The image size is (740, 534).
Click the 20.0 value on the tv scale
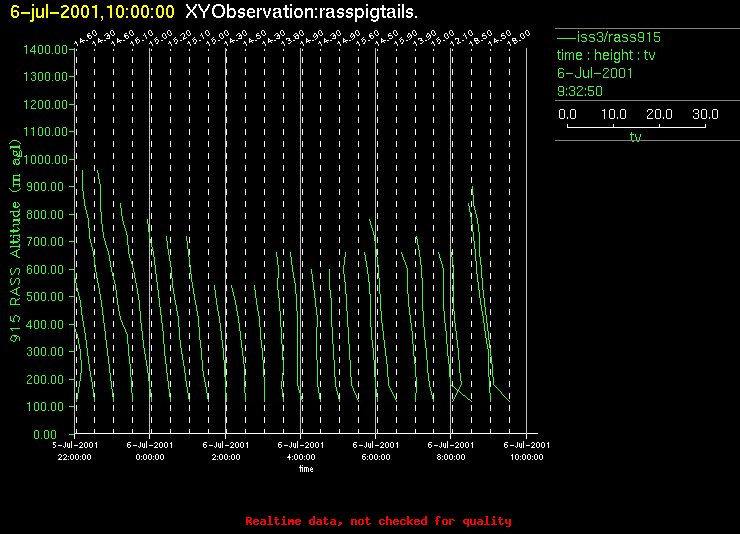(659, 114)
